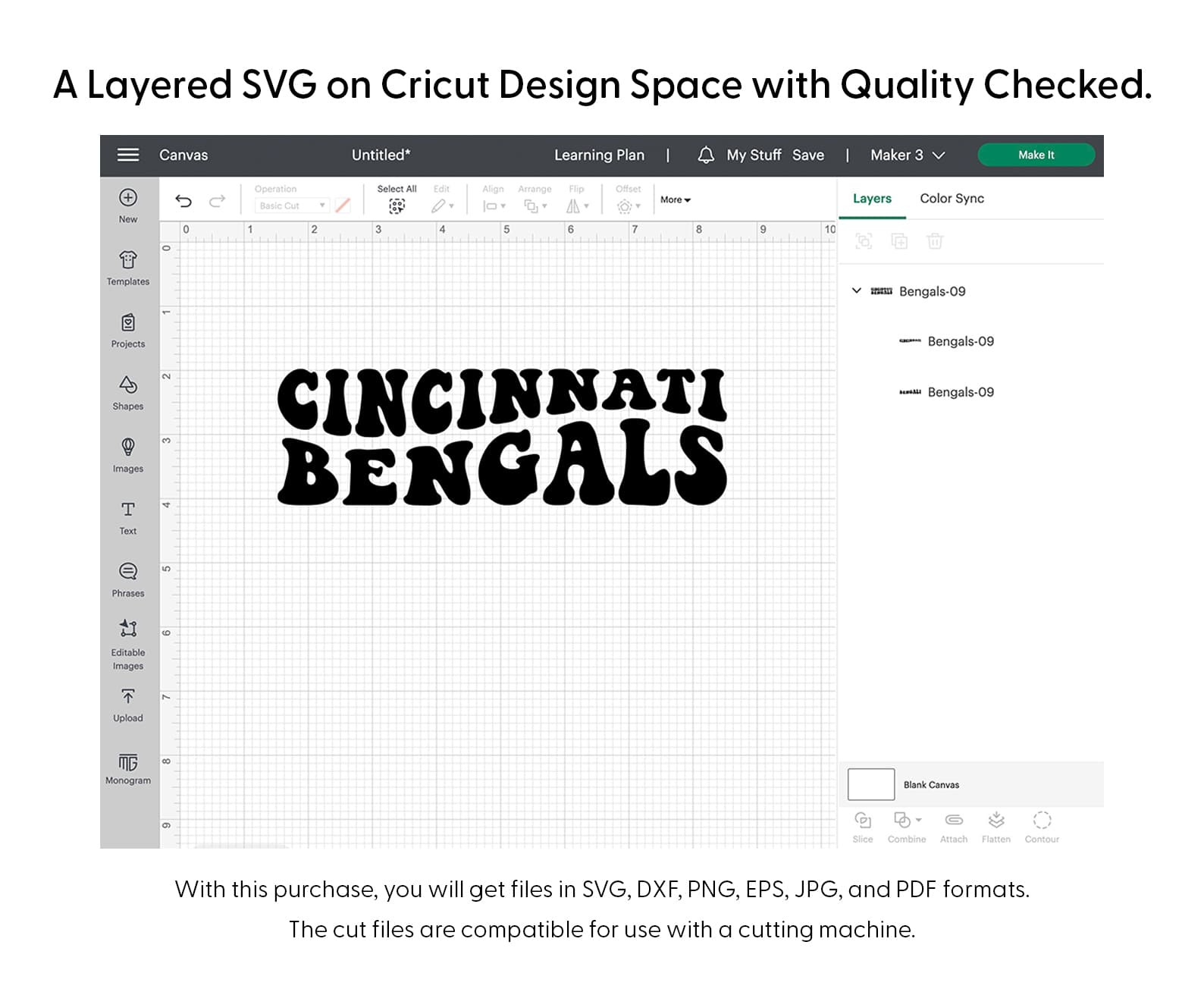Click the Blank Canvas color swatch
Screen dimensions: 1204x992
871,784
